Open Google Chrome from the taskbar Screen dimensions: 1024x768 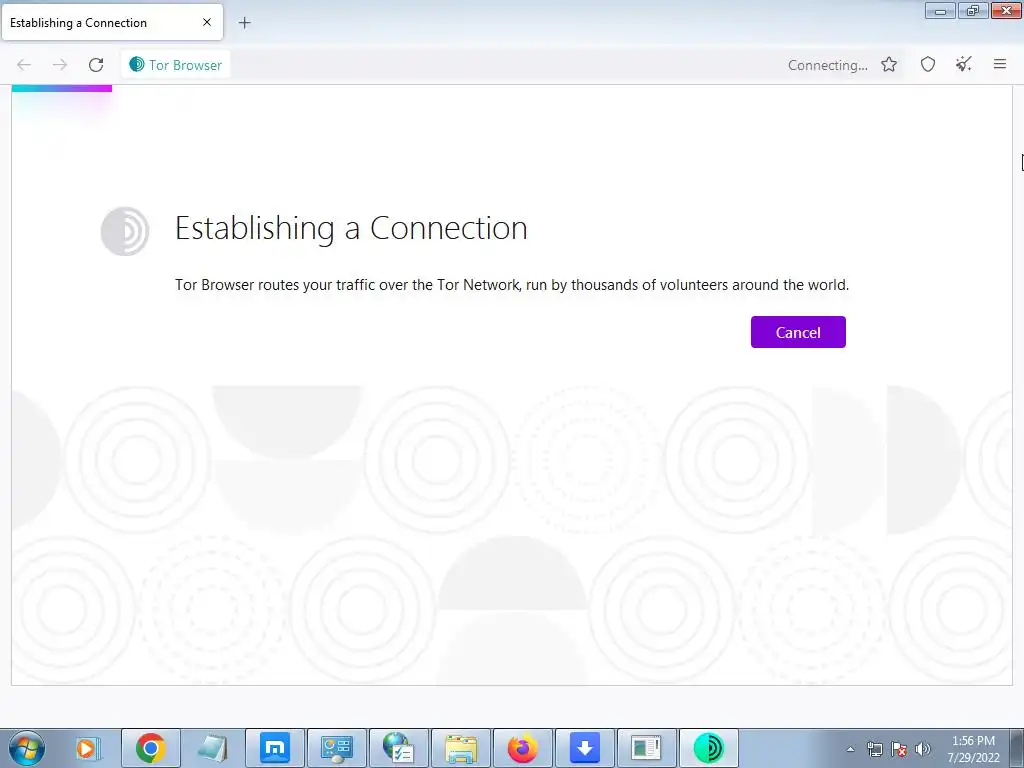[150, 748]
